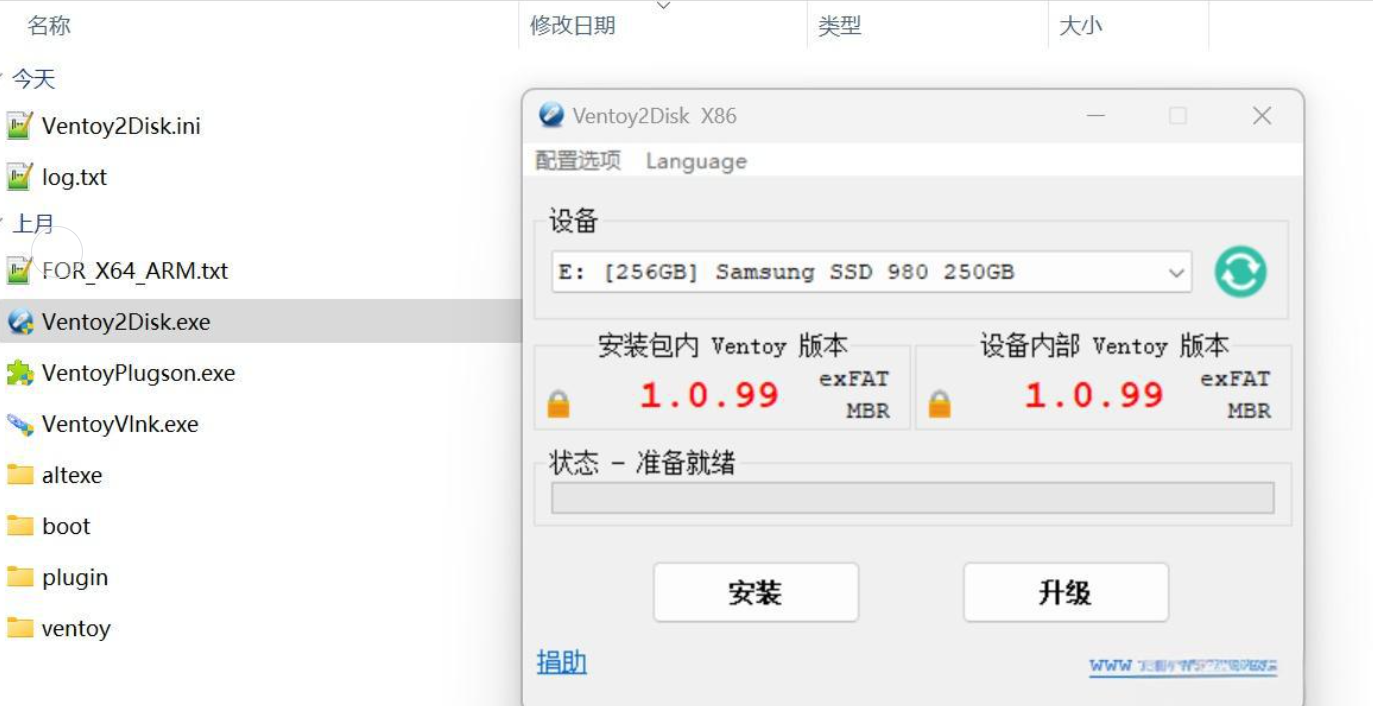Screen dimensions: 1373x706
Task: Click the Ventoy2Disk.ini file icon
Action: click(x=20, y=126)
